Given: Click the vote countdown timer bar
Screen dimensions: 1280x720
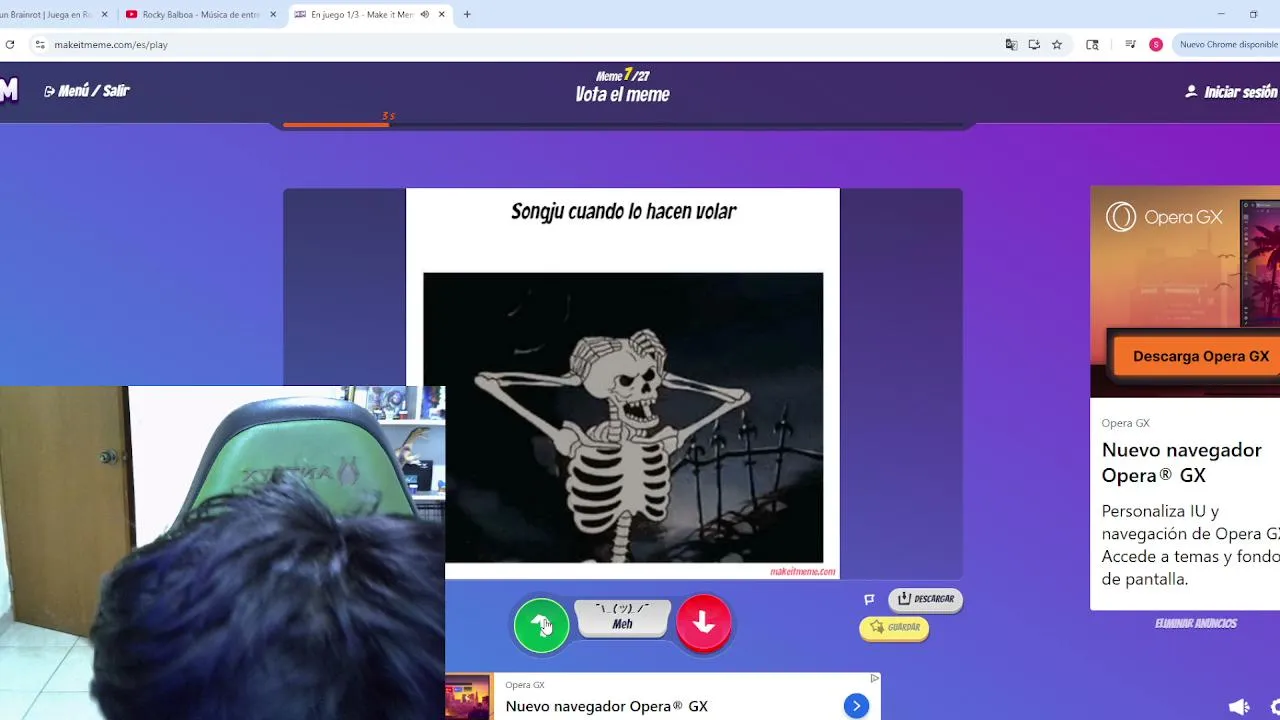Looking at the screenshot, I should tap(622, 125).
